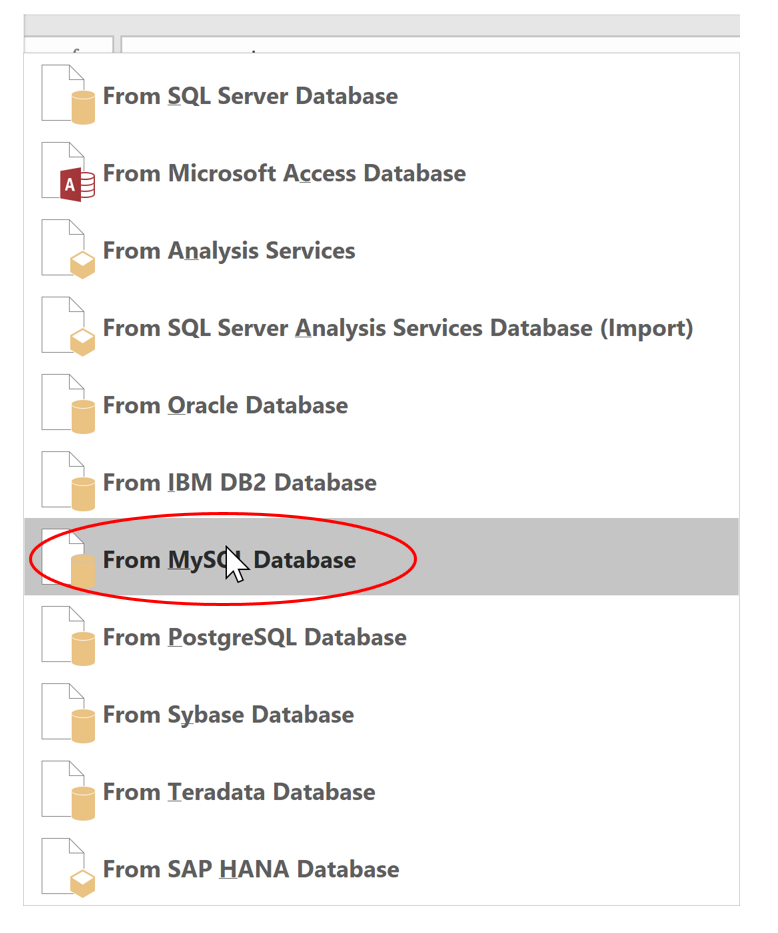Select From SQL Server Database
The width and height of the screenshot is (778, 933).
[x=250, y=95]
